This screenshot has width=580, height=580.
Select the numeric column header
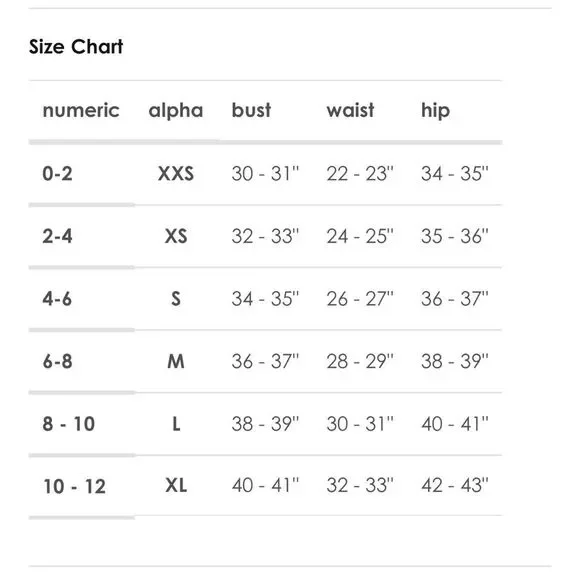point(81,111)
